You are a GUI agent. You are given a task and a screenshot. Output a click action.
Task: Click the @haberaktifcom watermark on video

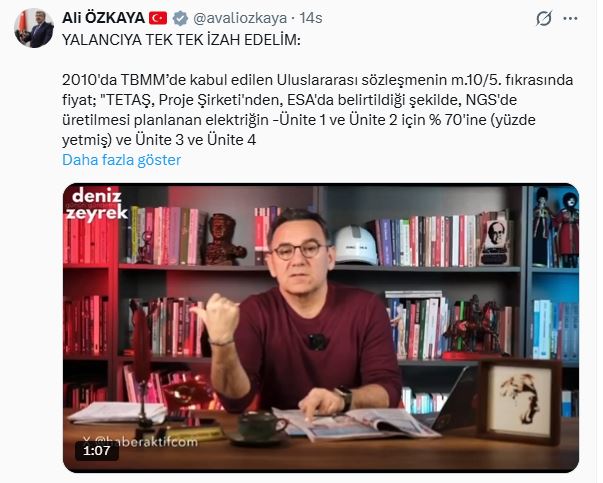[x=140, y=442]
